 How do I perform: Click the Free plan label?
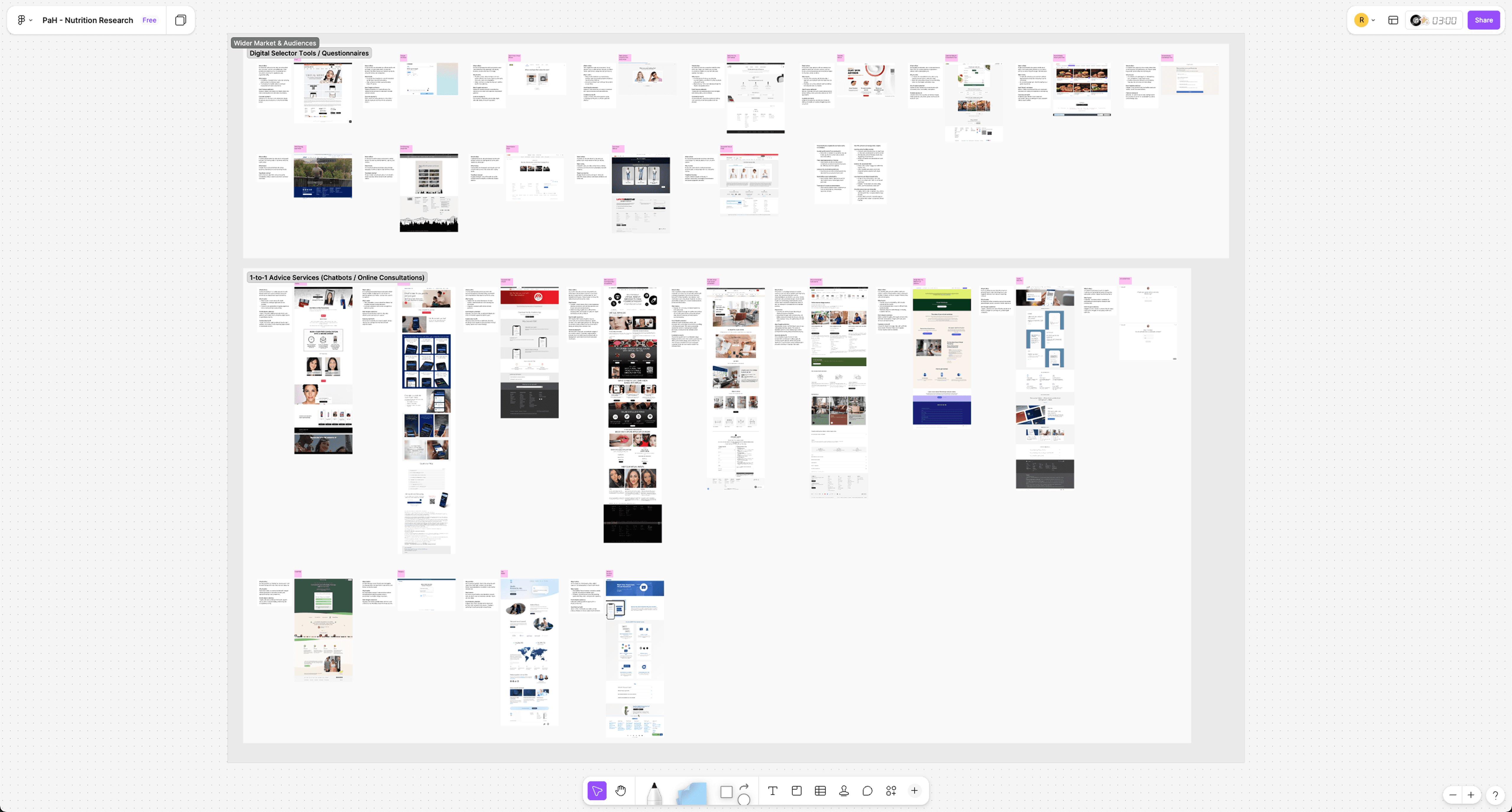149,20
